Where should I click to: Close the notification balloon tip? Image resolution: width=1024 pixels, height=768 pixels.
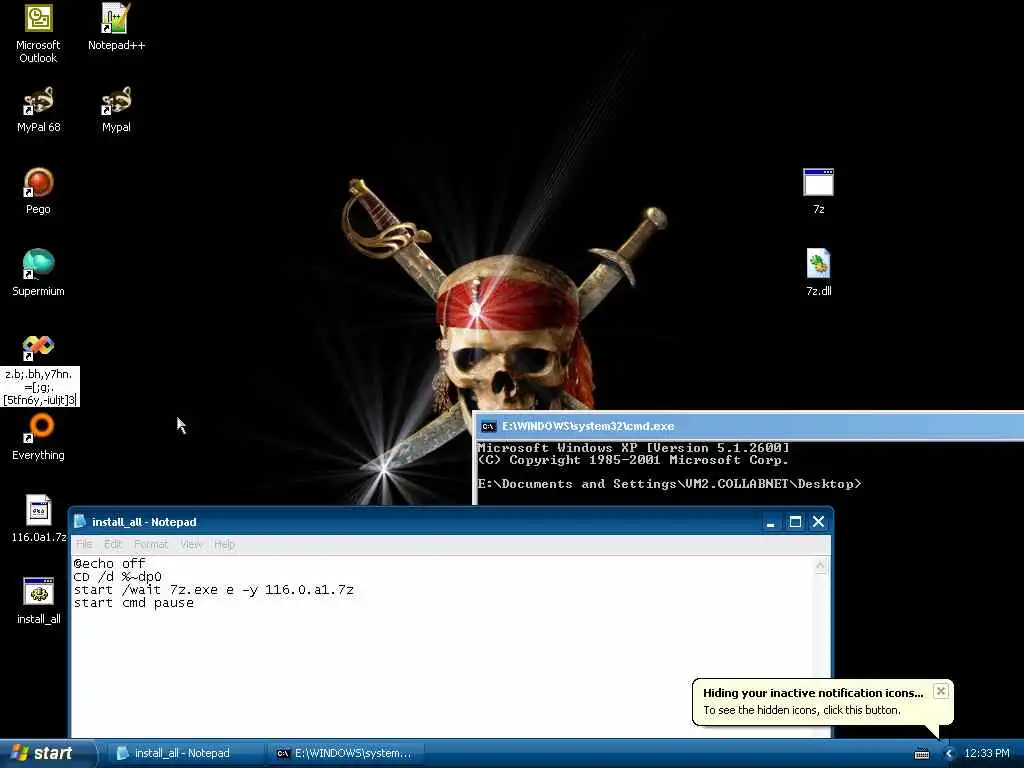coord(940,691)
